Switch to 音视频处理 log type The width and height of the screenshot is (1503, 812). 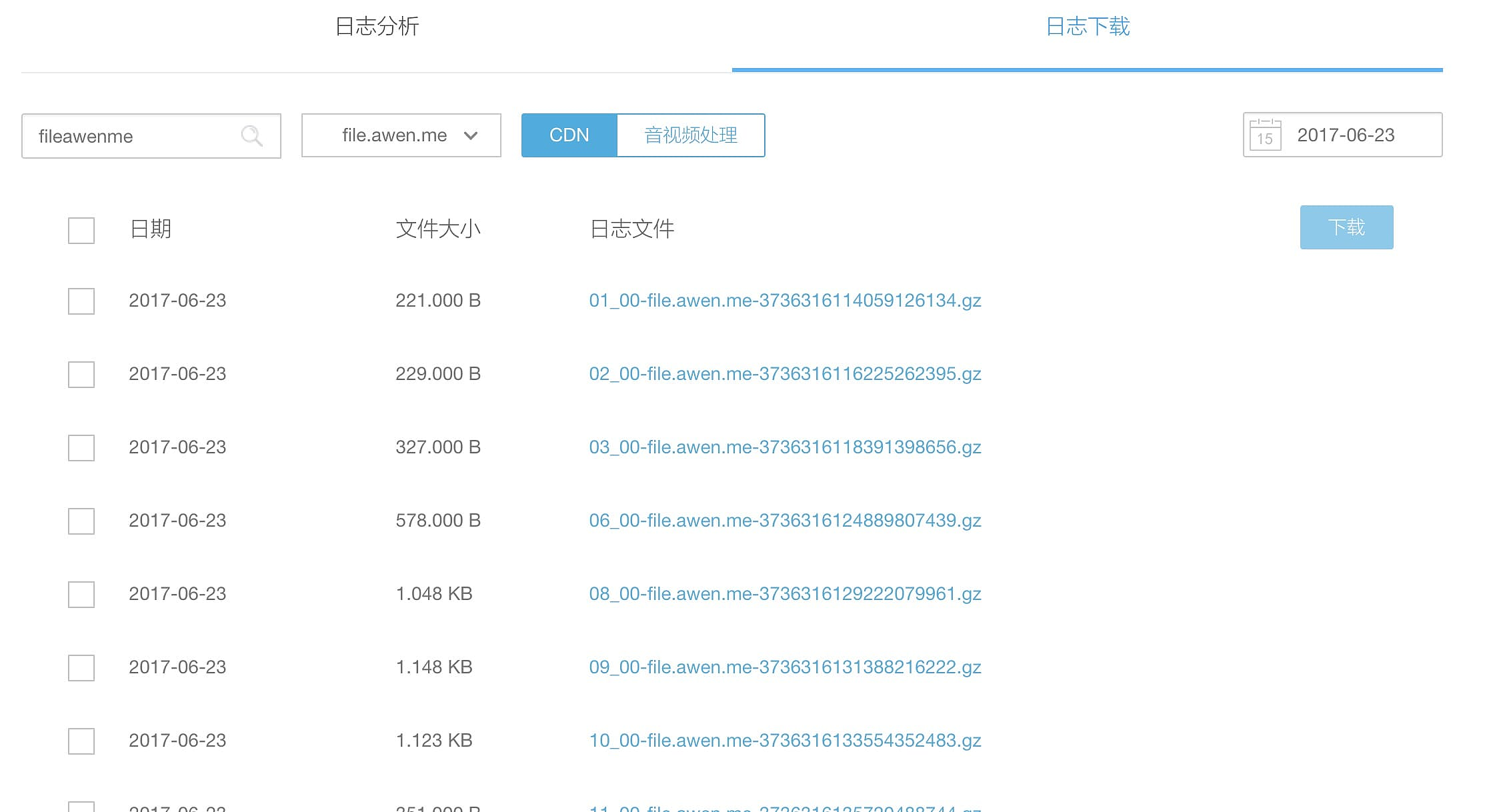(690, 135)
